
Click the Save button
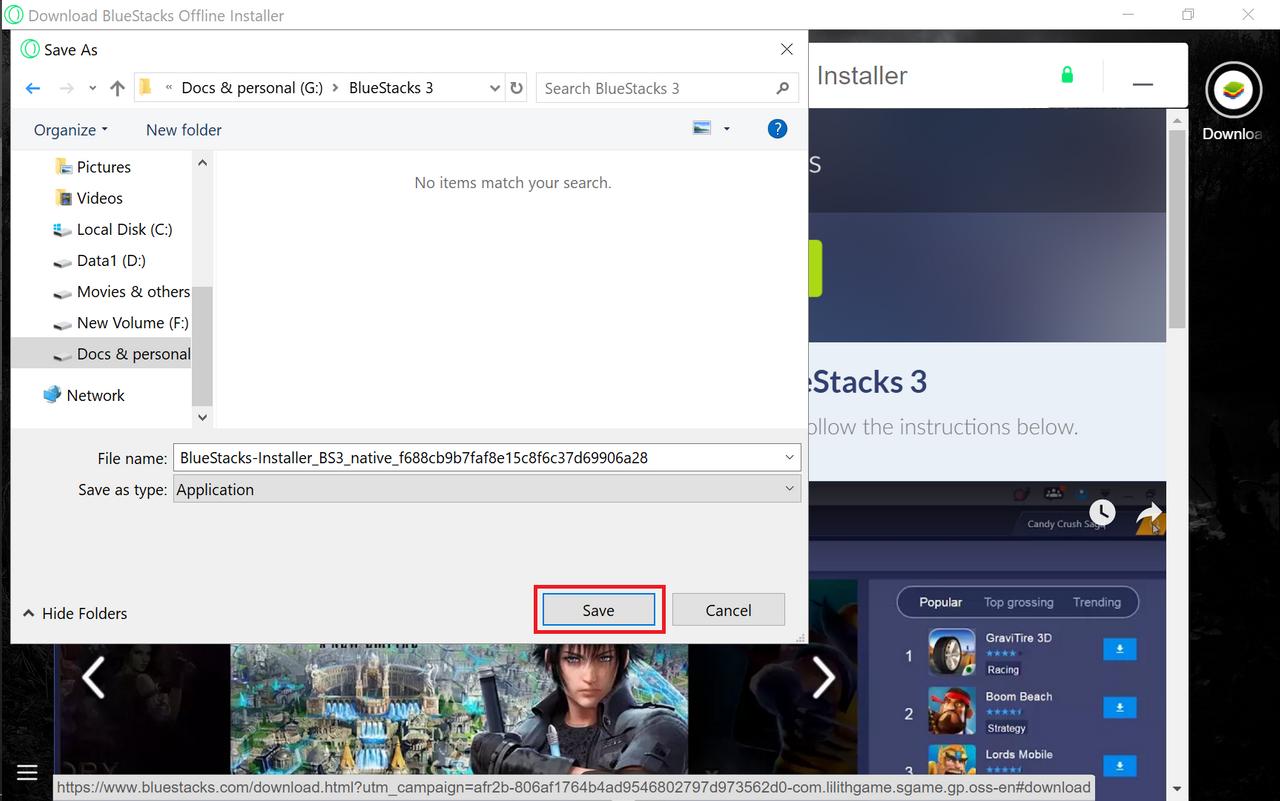pyautogui.click(x=598, y=609)
